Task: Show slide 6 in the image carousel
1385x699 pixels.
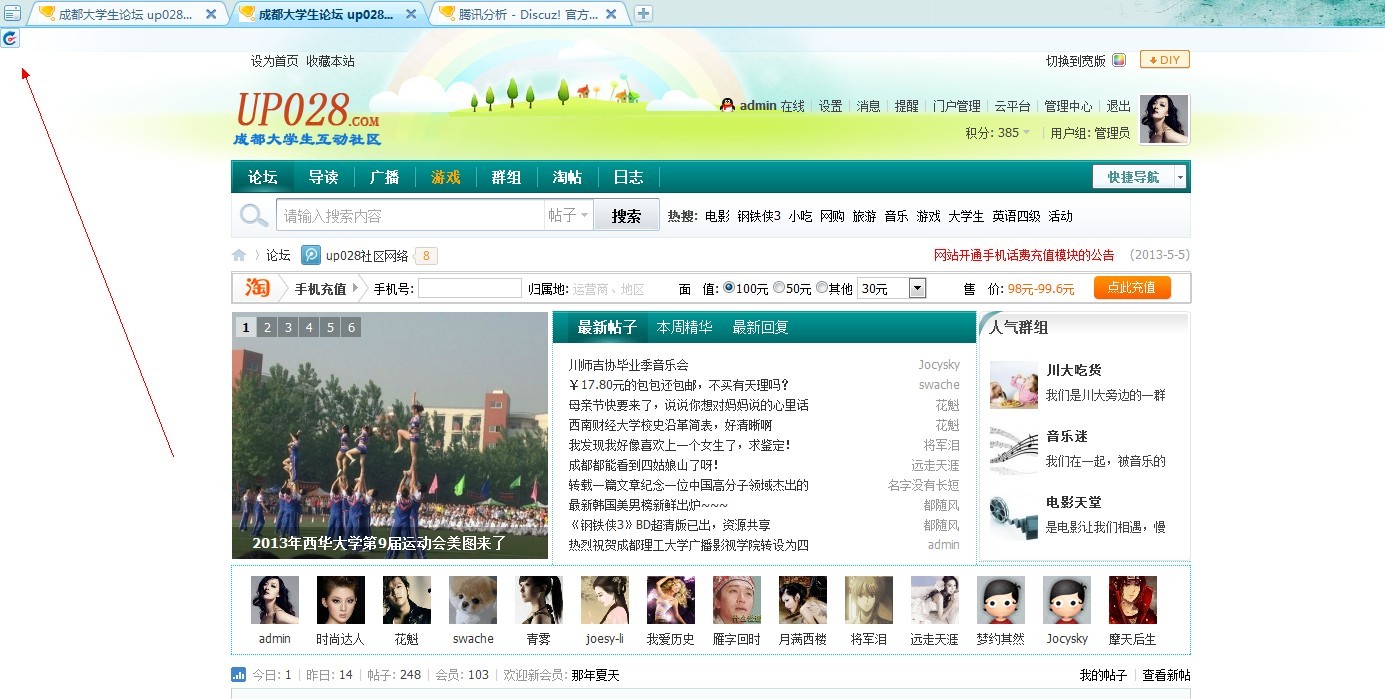Action: (351, 327)
